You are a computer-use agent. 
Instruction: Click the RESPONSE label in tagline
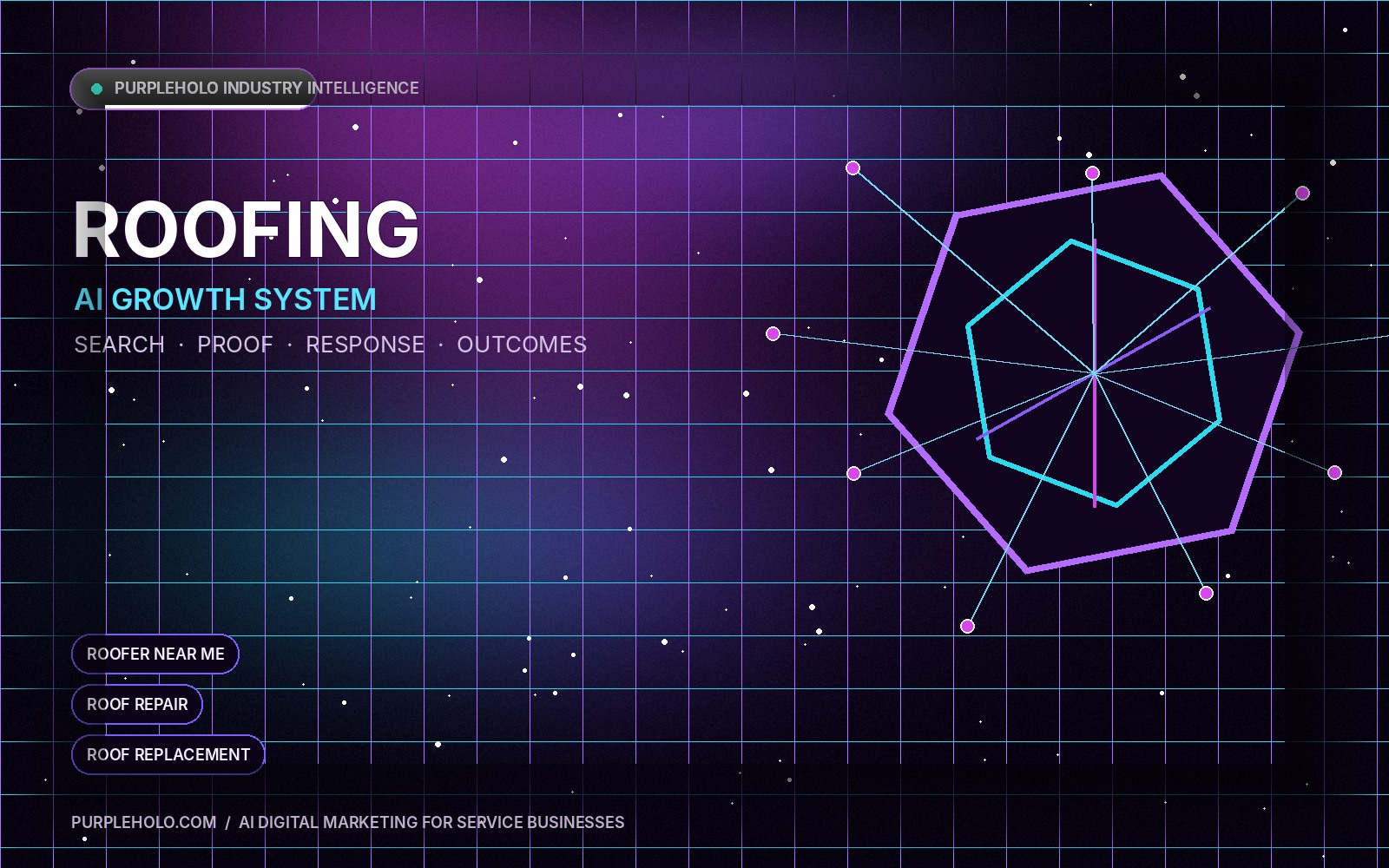pos(365,345)
